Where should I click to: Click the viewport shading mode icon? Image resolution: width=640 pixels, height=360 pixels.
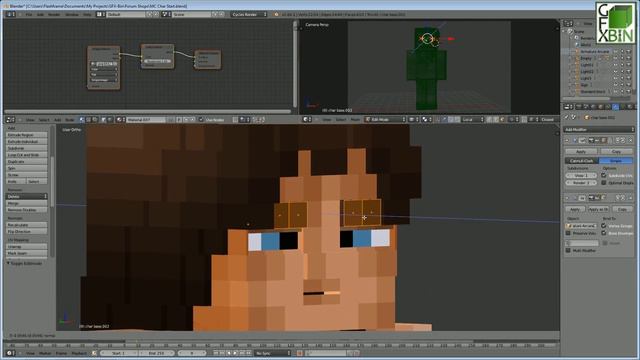413,120
